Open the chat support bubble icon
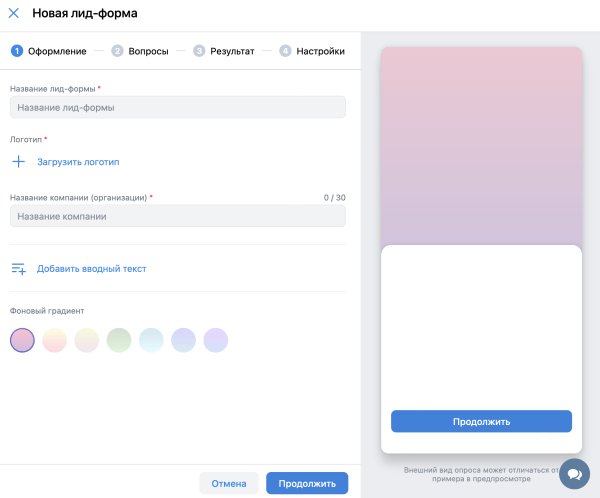The height and width of the screenshot is (498, 600). coord(574,473)
